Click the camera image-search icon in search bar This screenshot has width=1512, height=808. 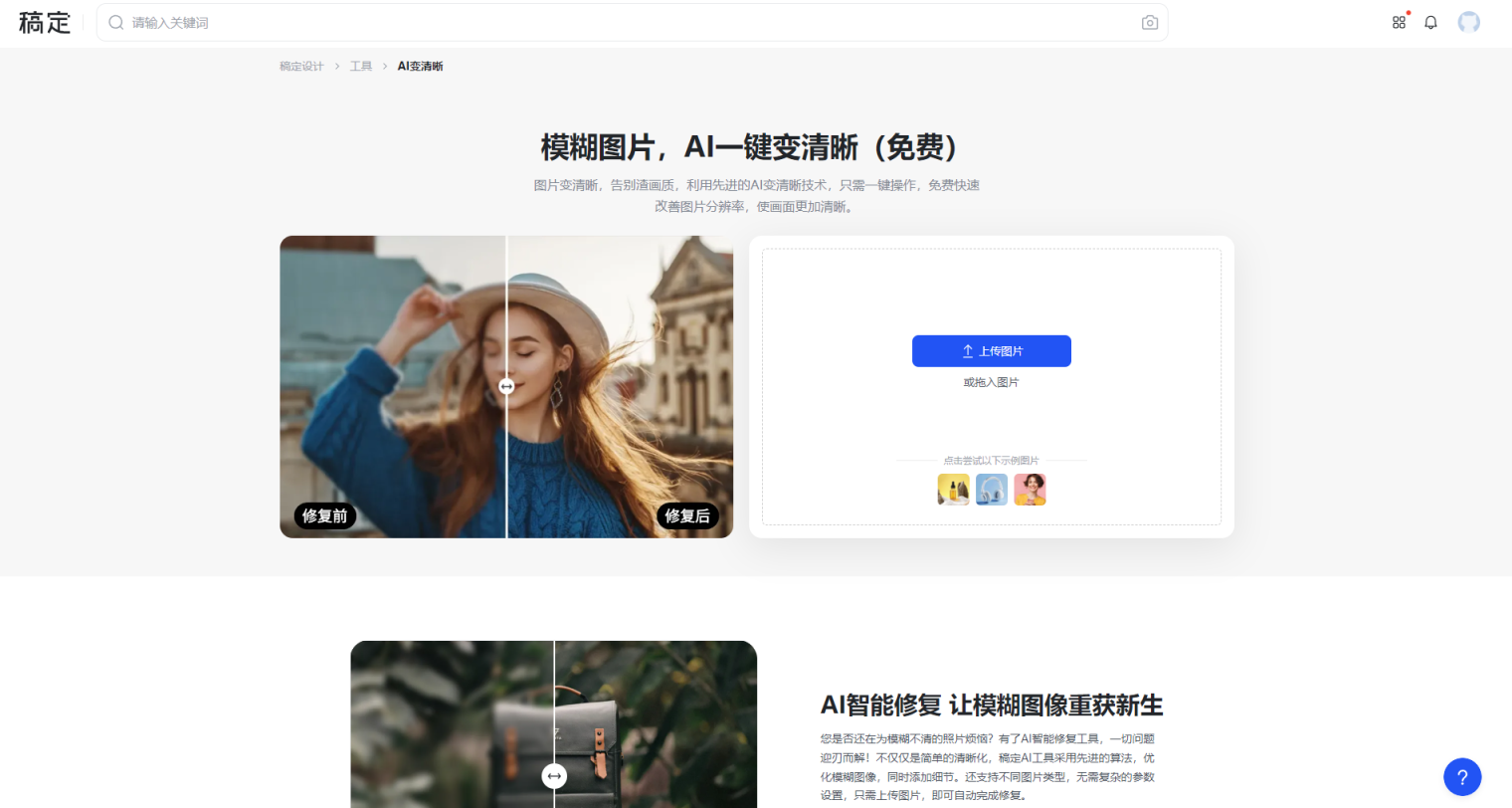pyautogui.click(x=1150, y=22)
